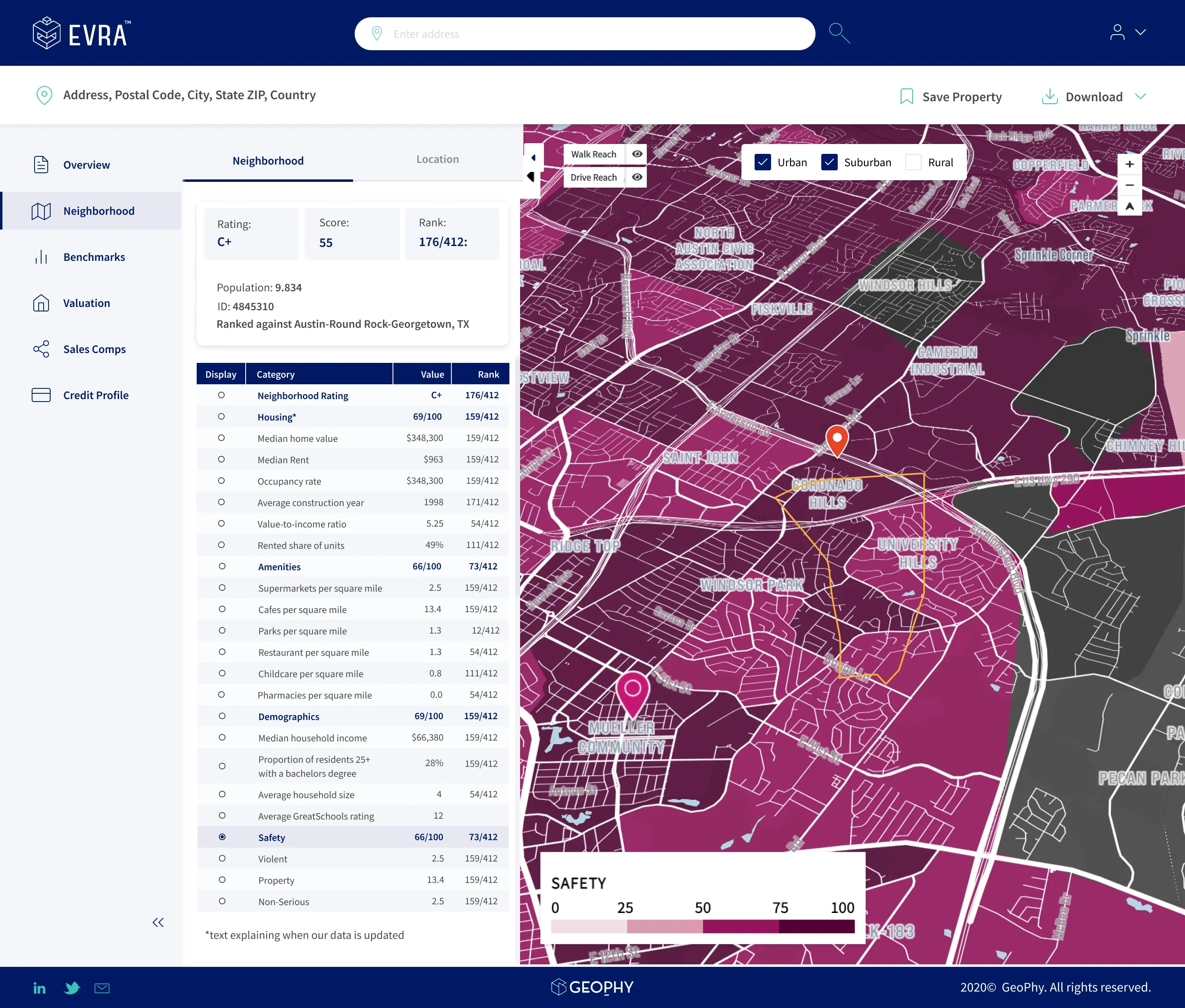Screen dimensions: 1185x1008
Task: Expand the user account dropdown chevron
Action: pyautogui.click(x=1141, y=32)
